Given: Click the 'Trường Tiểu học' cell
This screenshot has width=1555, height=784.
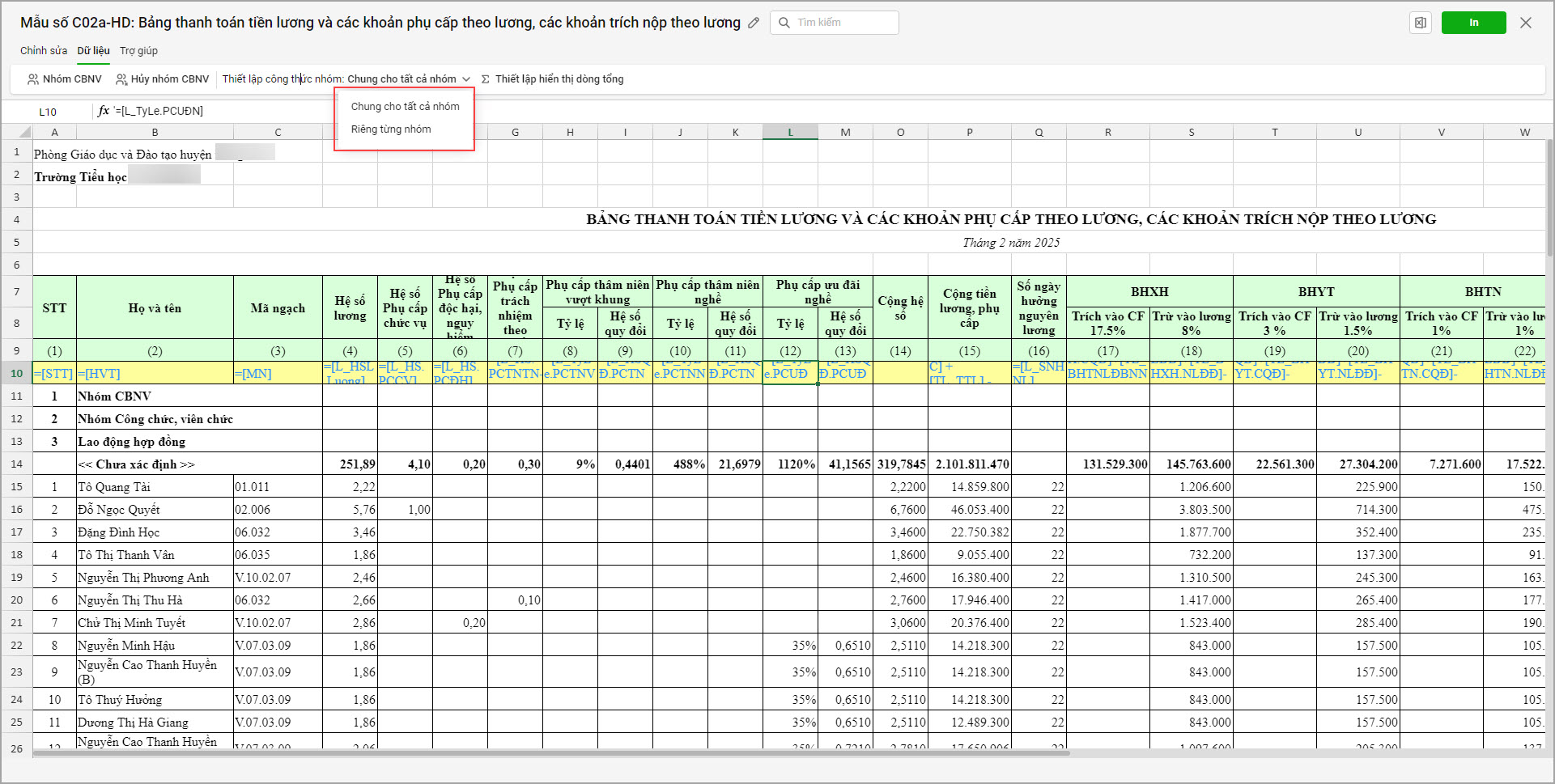Looking at the screenshot, I should 80,177.
